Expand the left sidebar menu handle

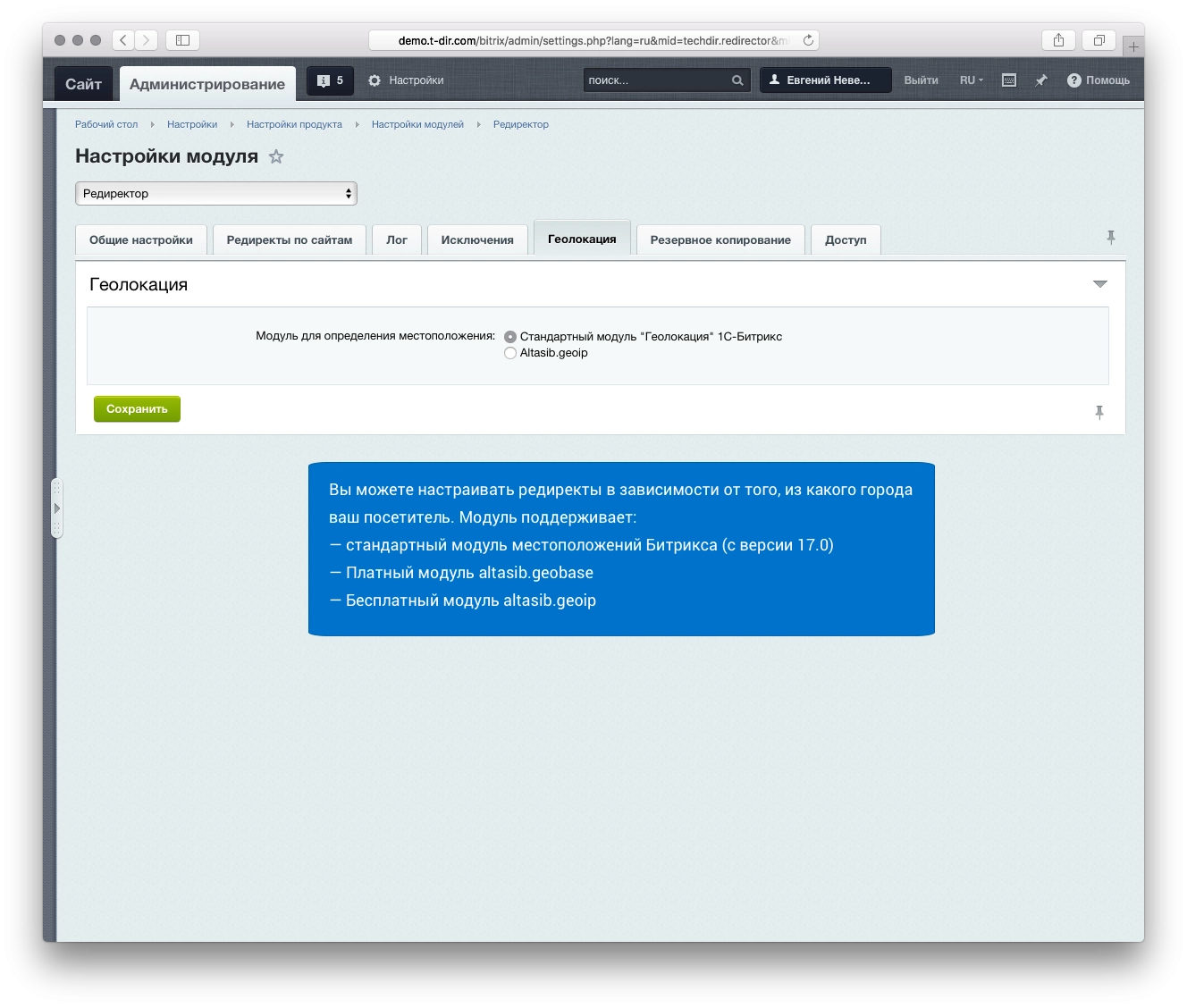tap(56, 508)
